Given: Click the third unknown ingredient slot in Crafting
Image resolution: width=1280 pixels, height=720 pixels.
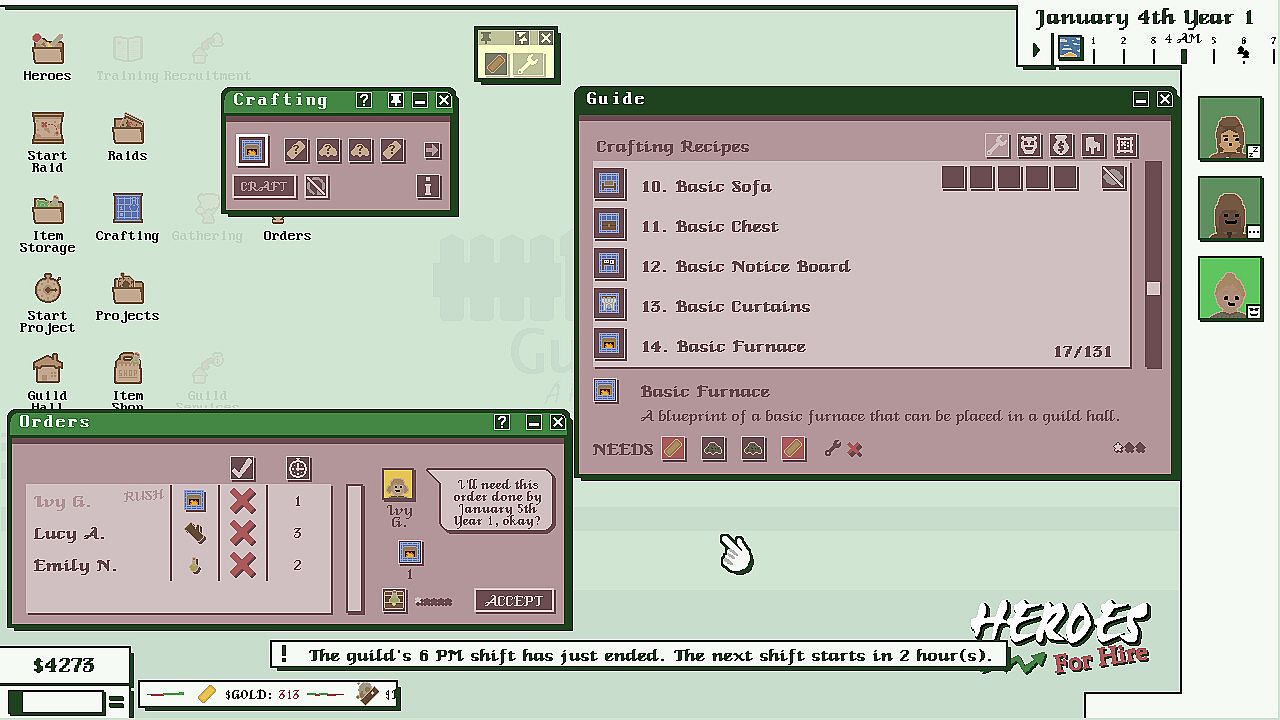Looking at the screenshot, I should pos(360,150).
